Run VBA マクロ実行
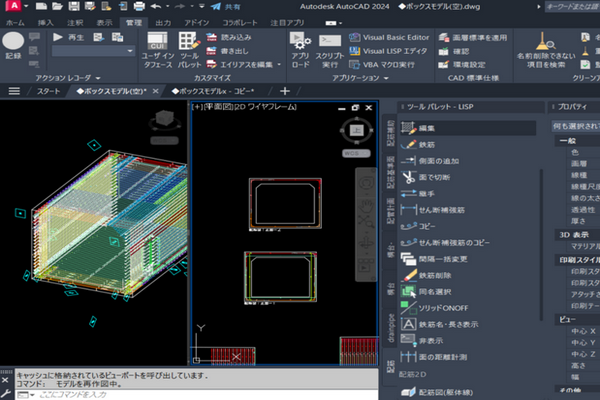The width and height of the screenshot is (600, 400). [382, 65]
